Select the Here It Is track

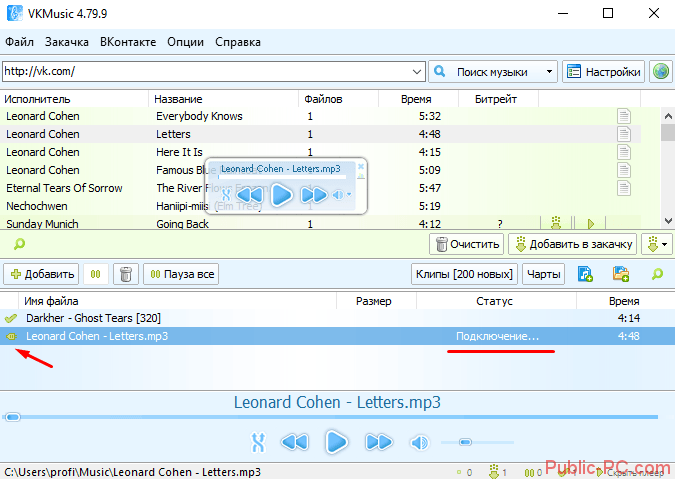pyautogui.click(x=320, y=152)
